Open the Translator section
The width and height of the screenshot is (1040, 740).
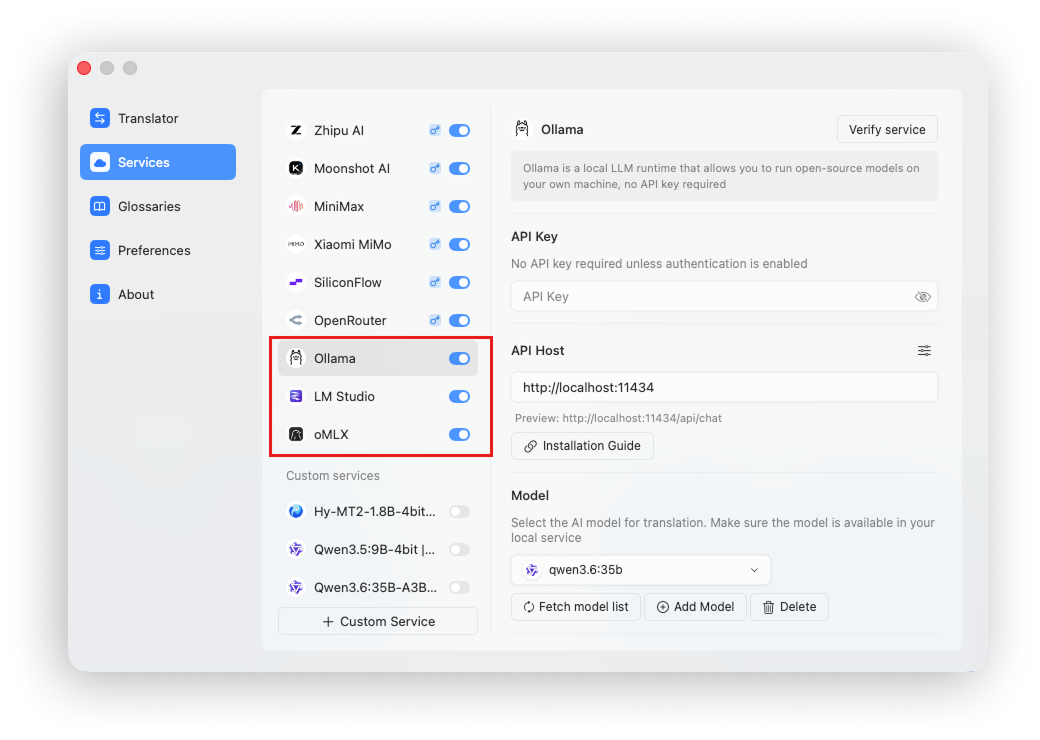[158, 119]
